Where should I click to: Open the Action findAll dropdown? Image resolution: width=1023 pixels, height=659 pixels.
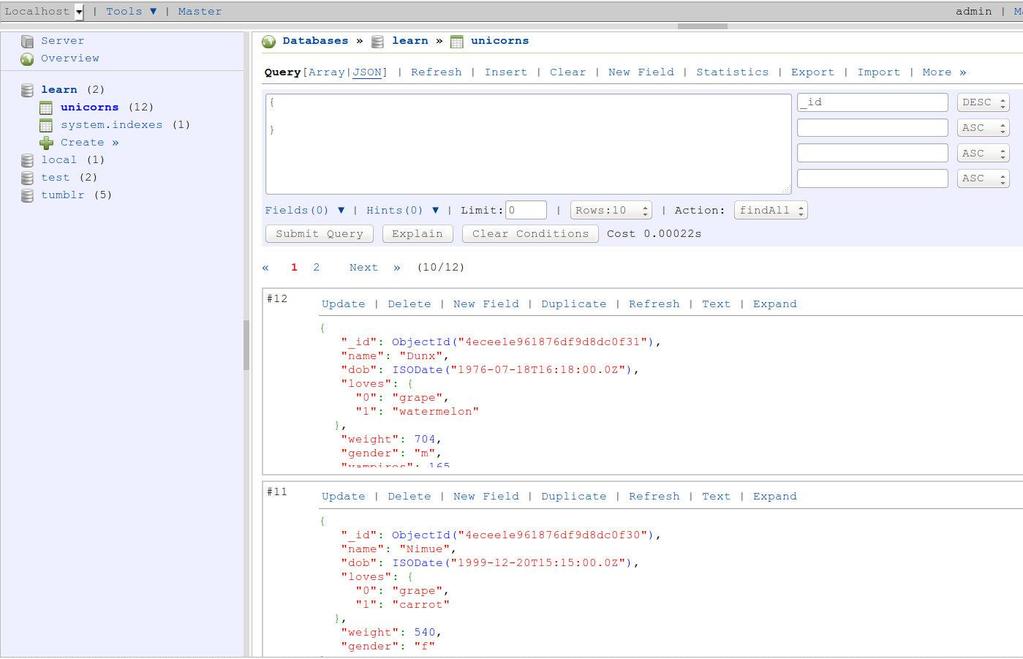pos(771,210)
